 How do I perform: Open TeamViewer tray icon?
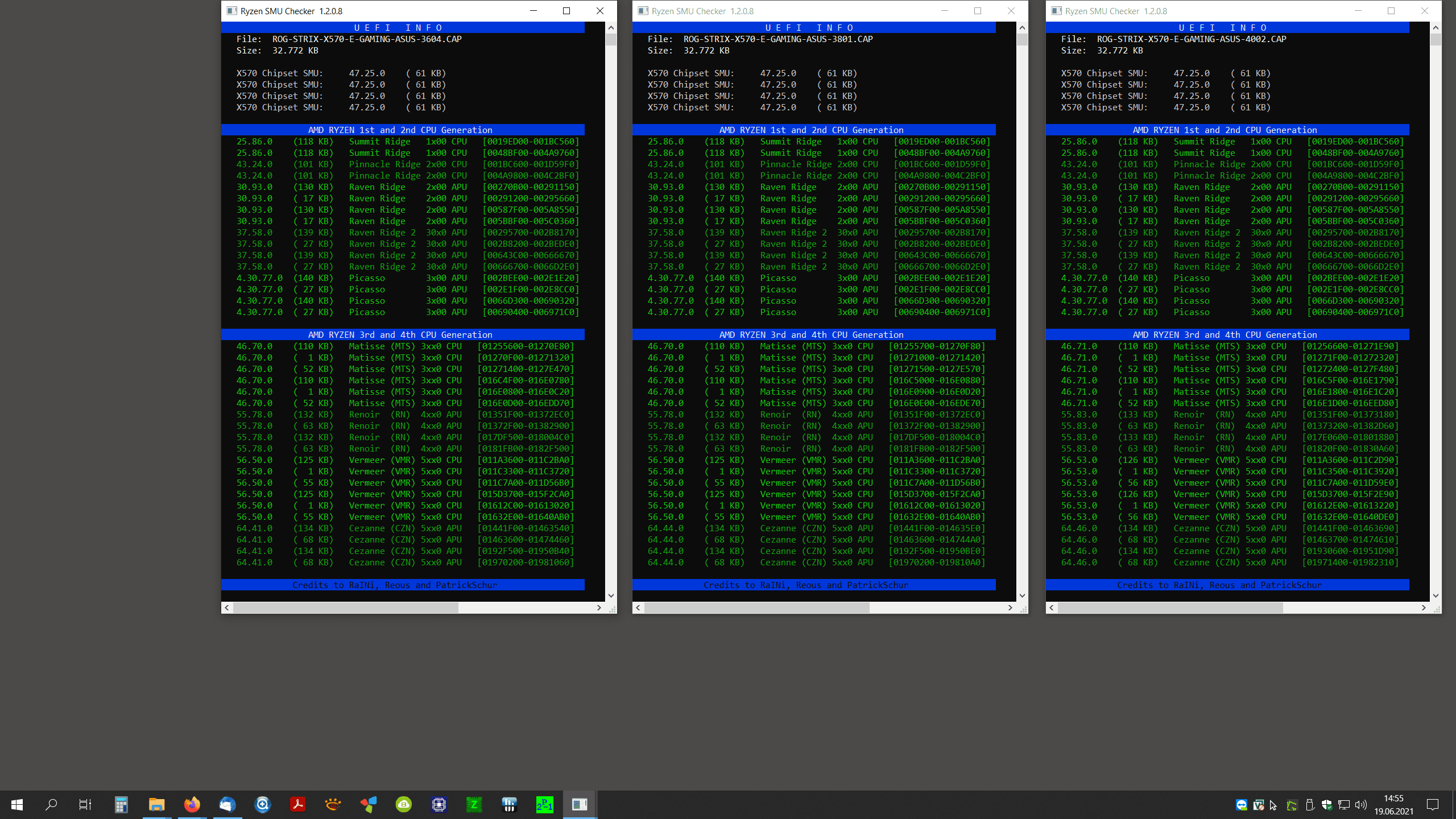pyautogui.click(x=1242, y=805)
